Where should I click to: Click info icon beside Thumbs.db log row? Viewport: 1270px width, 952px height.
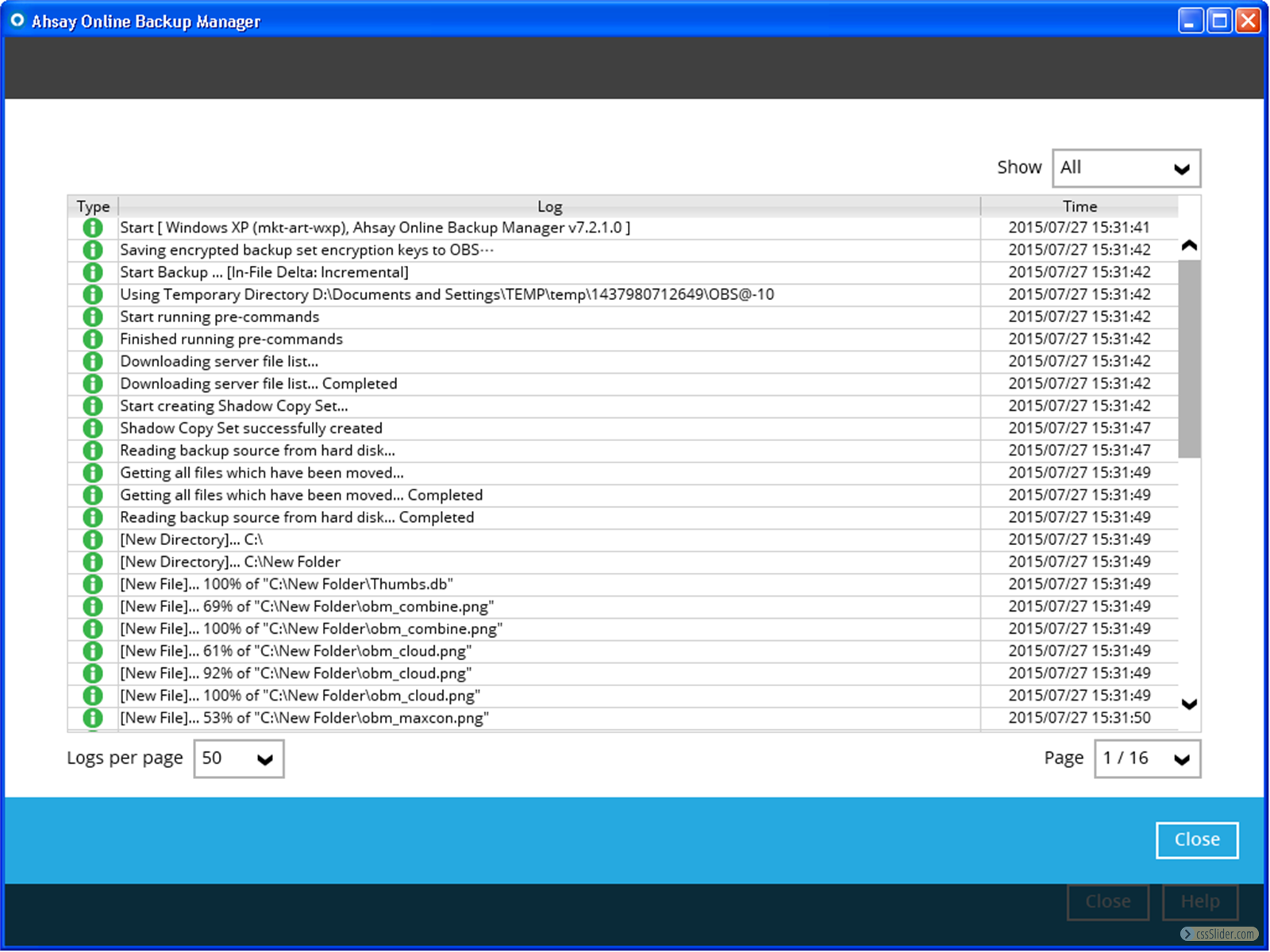[93, 584]
